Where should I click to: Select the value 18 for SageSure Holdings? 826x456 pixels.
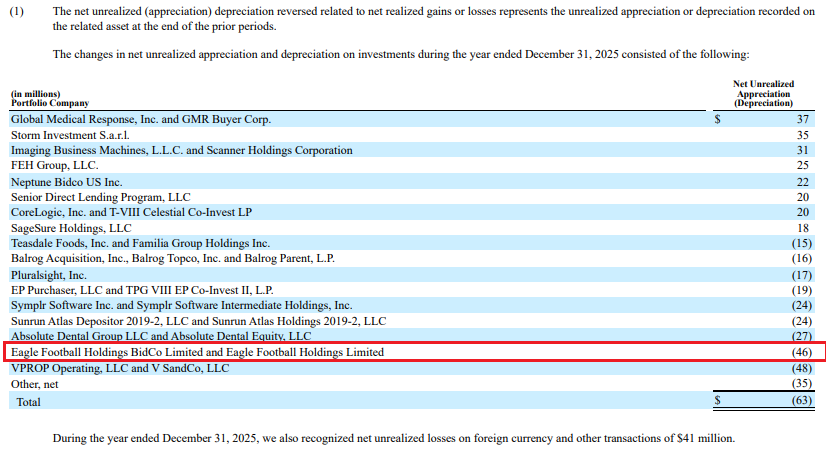click(802, 229)
